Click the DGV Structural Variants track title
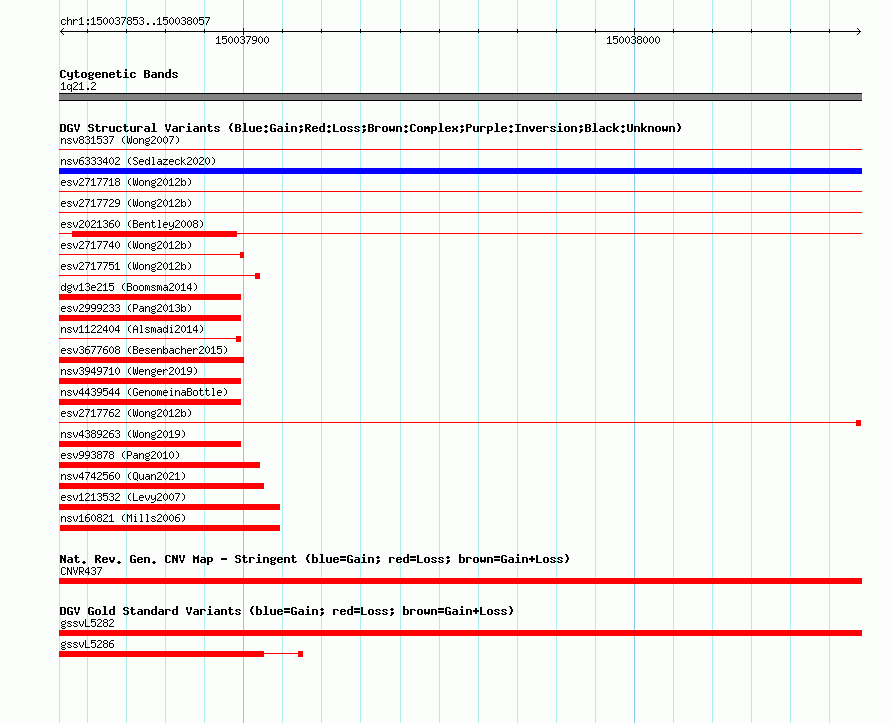This screenshot has width=890, height=723. [370, 128]
